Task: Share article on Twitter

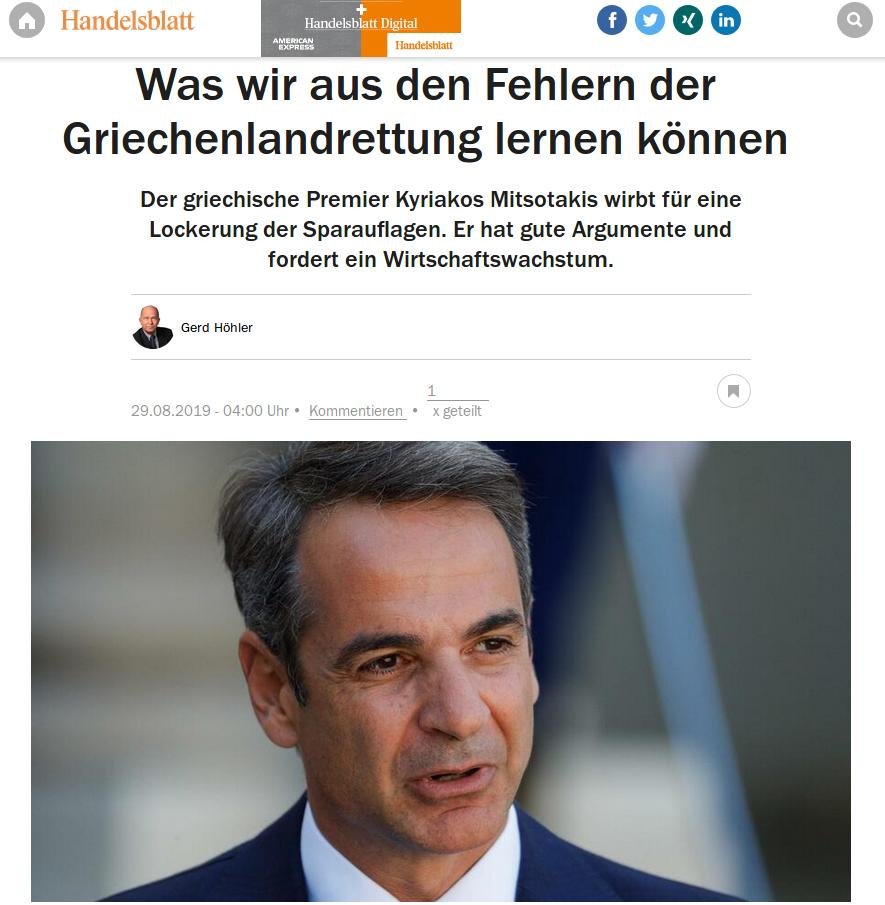Action: click(649, 20)
